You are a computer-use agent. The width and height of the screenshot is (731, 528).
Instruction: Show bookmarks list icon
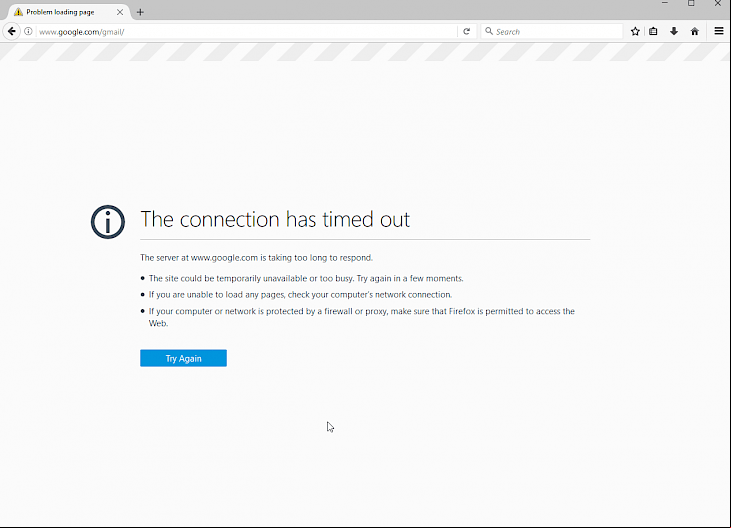[x=653, y=31]
